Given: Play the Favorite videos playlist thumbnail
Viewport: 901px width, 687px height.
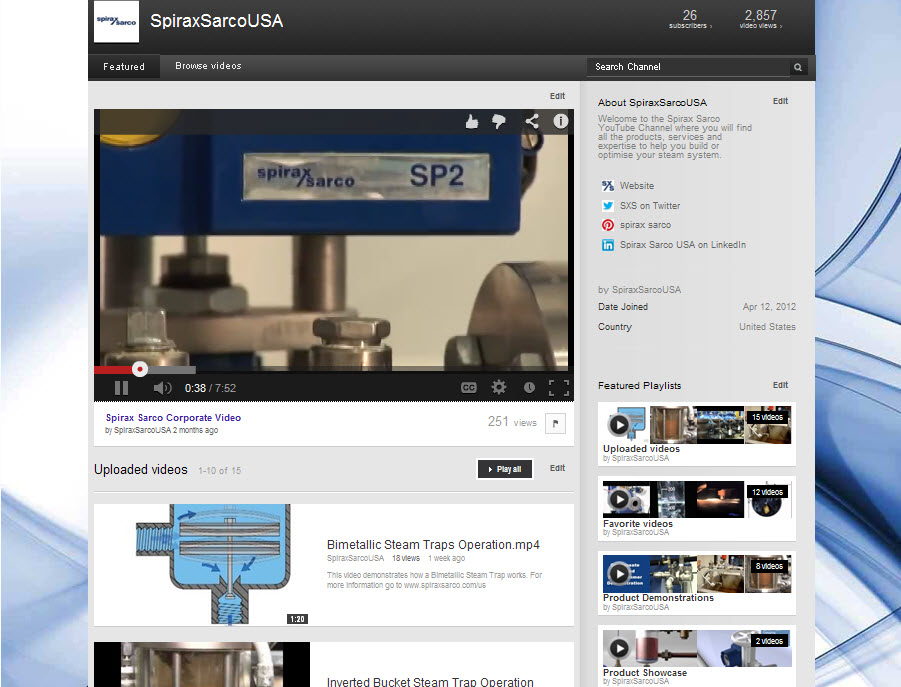Looking at the screenshot, I should pos(696,500).
